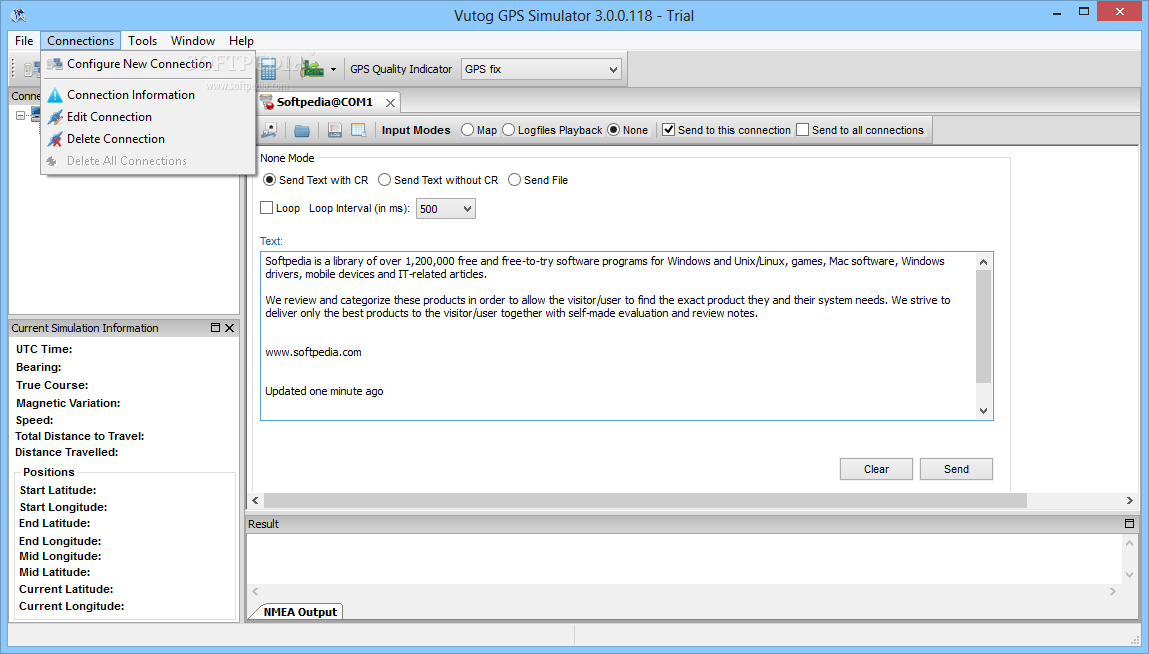Click the horizontal scrollbar right arrow

[1129, 500]
